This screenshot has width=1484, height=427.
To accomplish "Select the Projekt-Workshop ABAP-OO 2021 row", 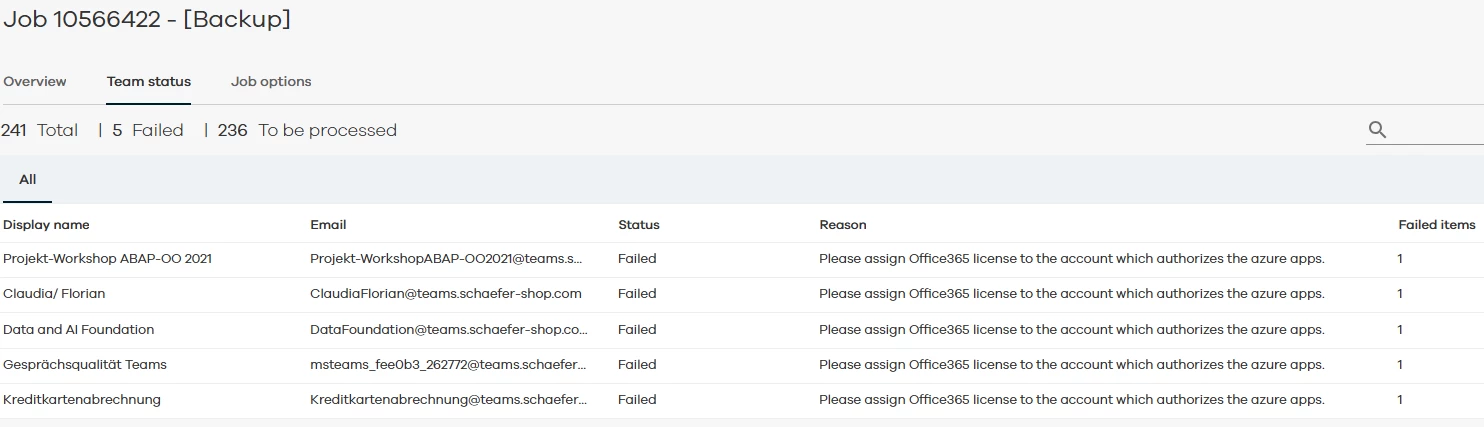I will coord(107,259).
